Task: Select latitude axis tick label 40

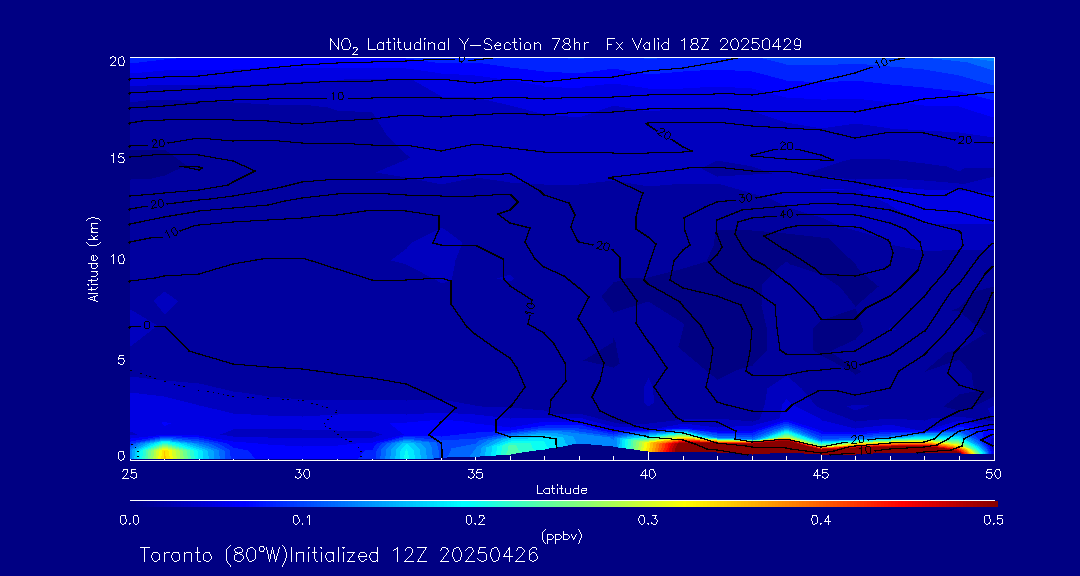Action: pyautogui.click(x=648, y=474)
